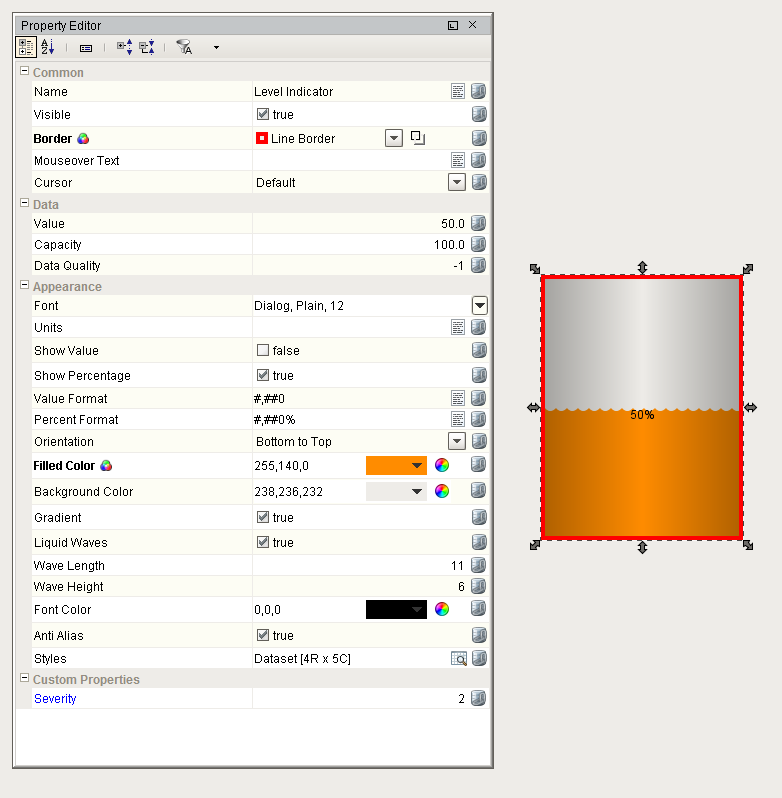
Task: Select the Severity custom property
Action: coord(55,699)
